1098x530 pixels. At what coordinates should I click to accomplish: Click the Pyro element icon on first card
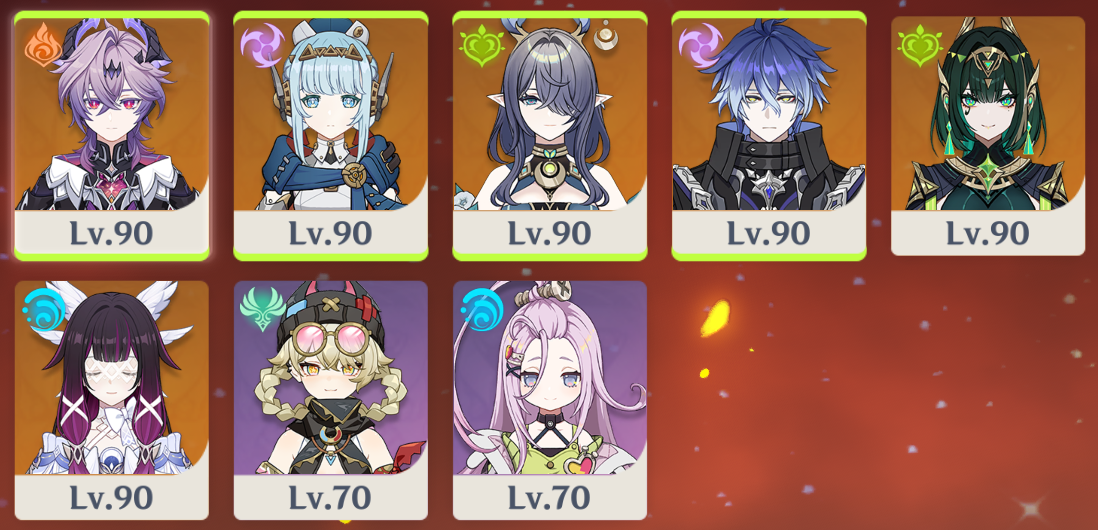pos(43,45)
